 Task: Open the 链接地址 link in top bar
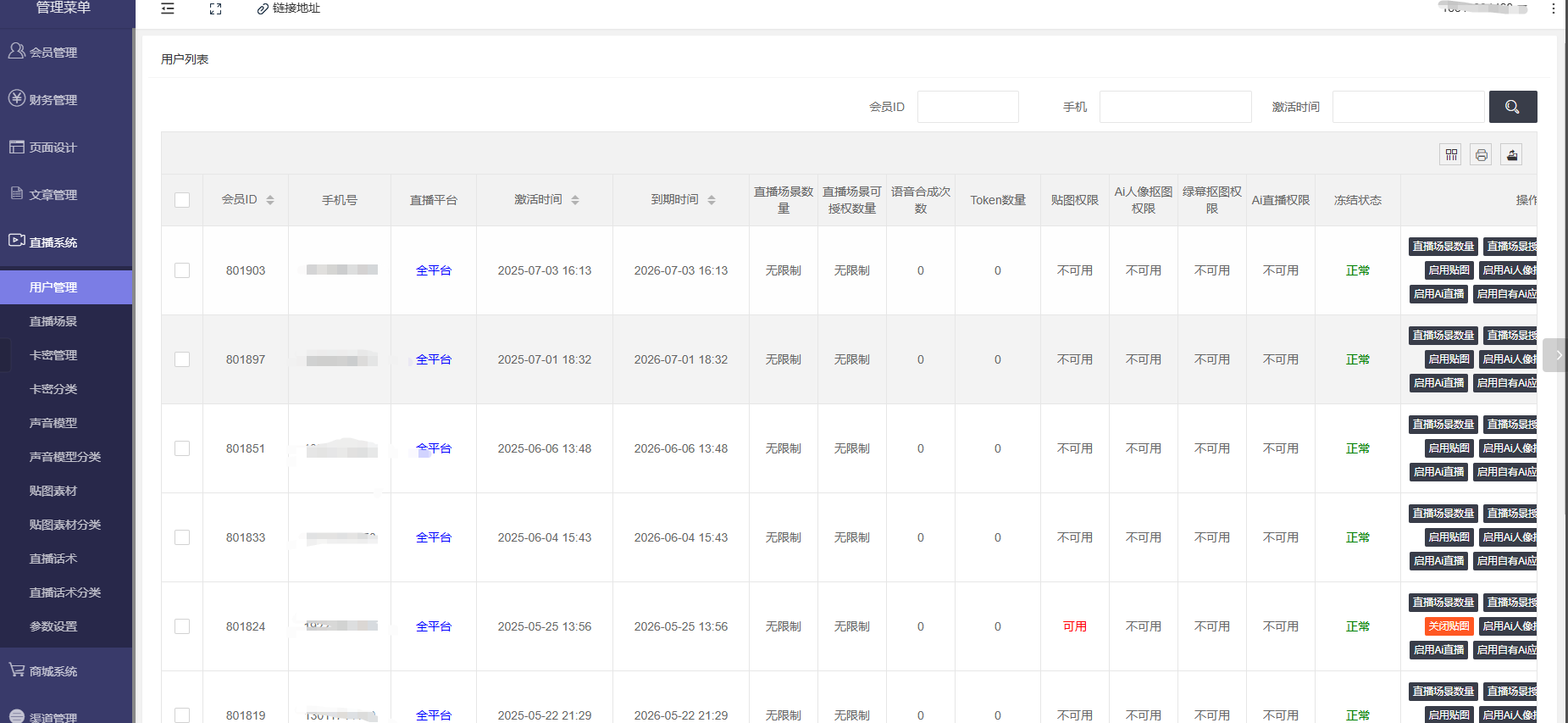pyautogui.click(x=289, y=8)
